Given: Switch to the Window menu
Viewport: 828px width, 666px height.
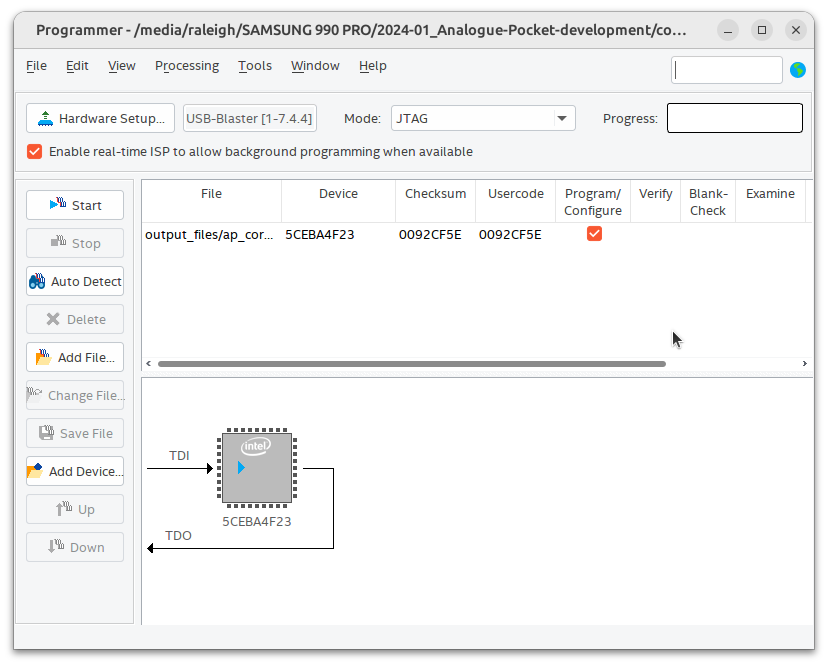Looking at the screenshot, I should point(315,66).
